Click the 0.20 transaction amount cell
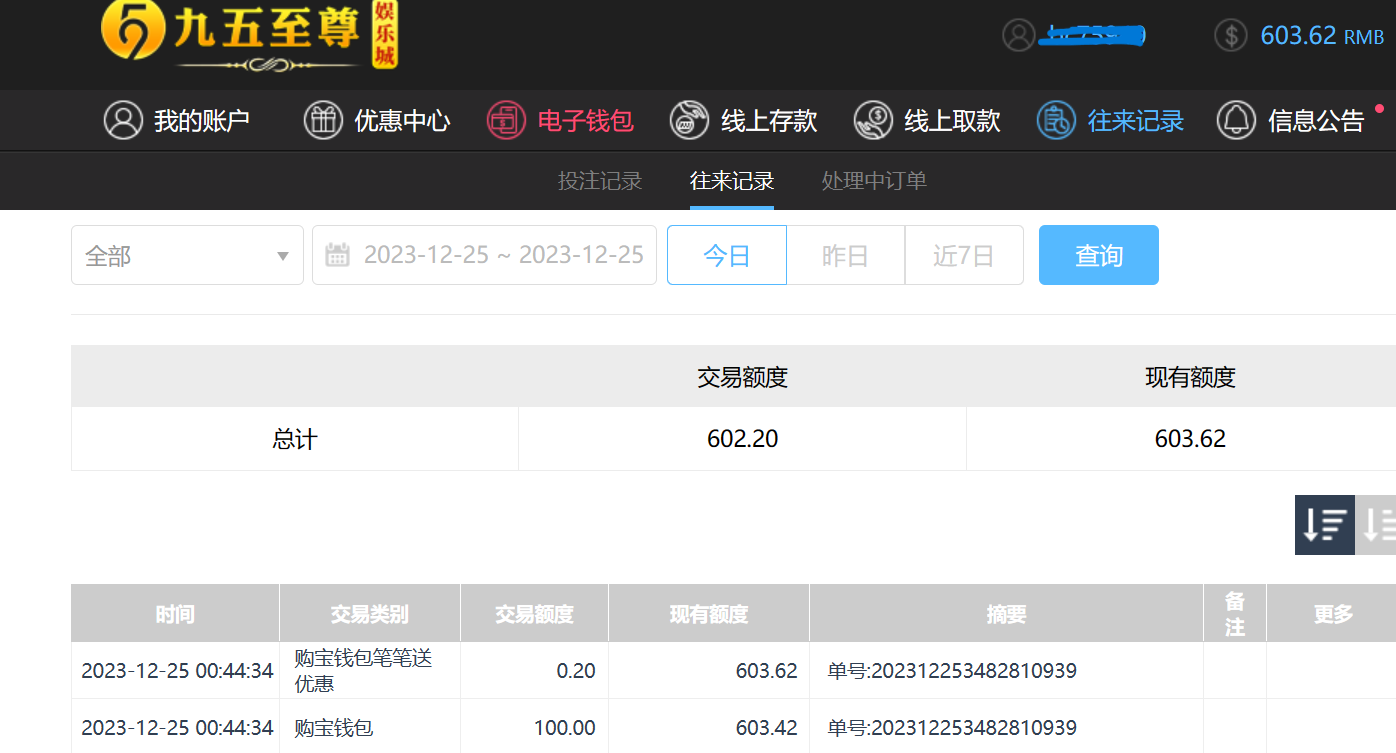The width and height of the screenshot is (1396, 753). [x=534, y=670]
